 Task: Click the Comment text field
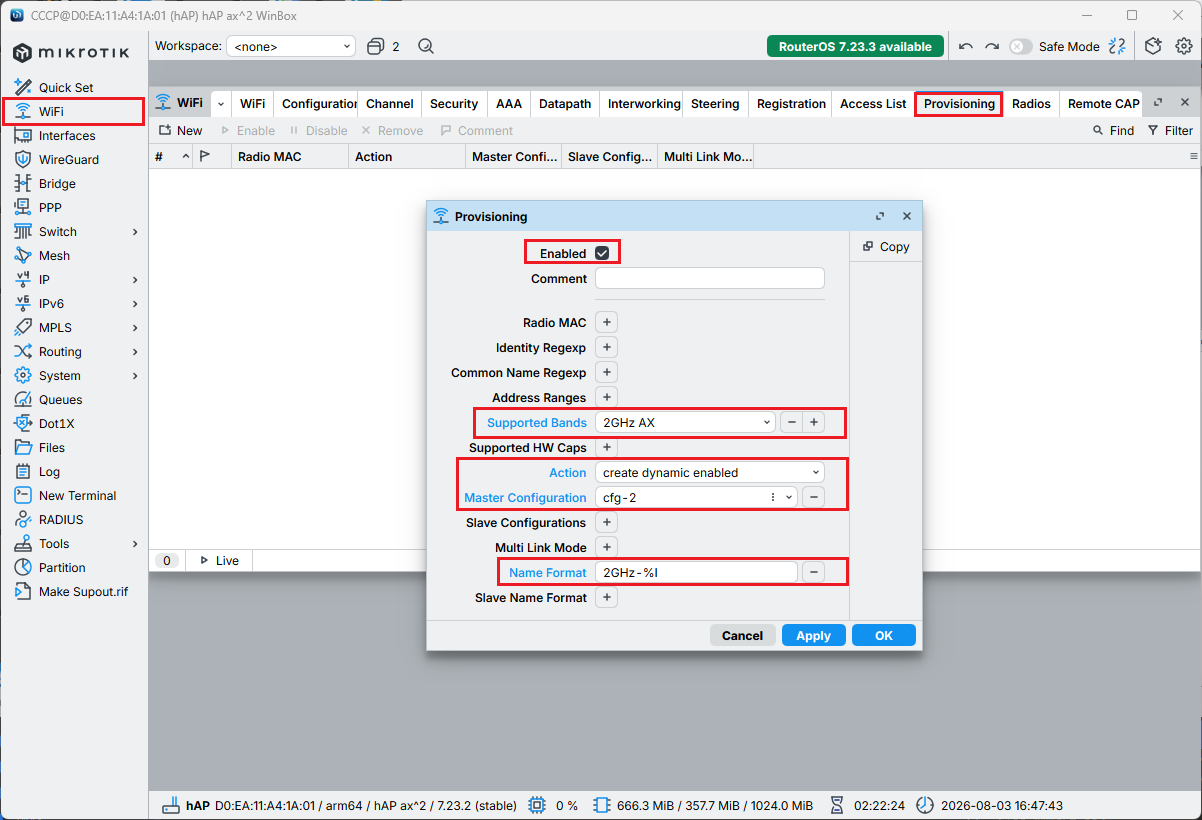(x=710, y=278)
